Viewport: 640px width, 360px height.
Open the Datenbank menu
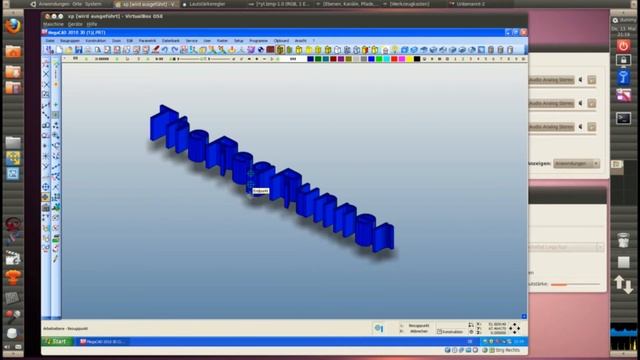pyautogui.click(x=171, y=41)
